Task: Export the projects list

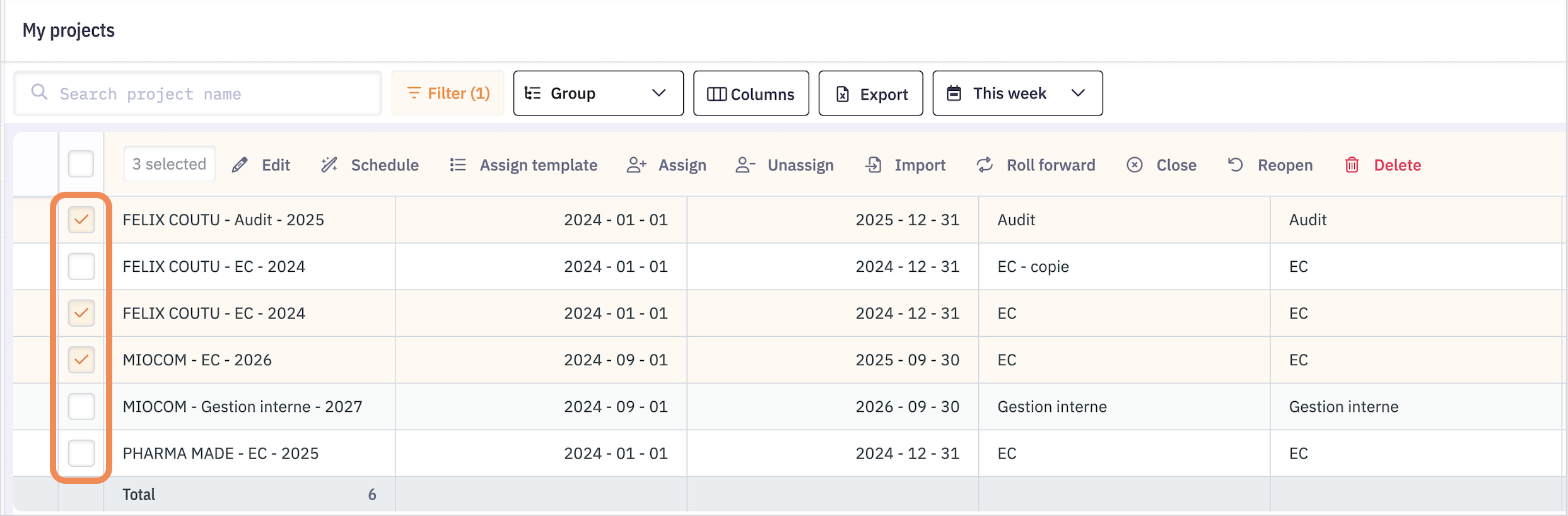Action: click(870, 93)
